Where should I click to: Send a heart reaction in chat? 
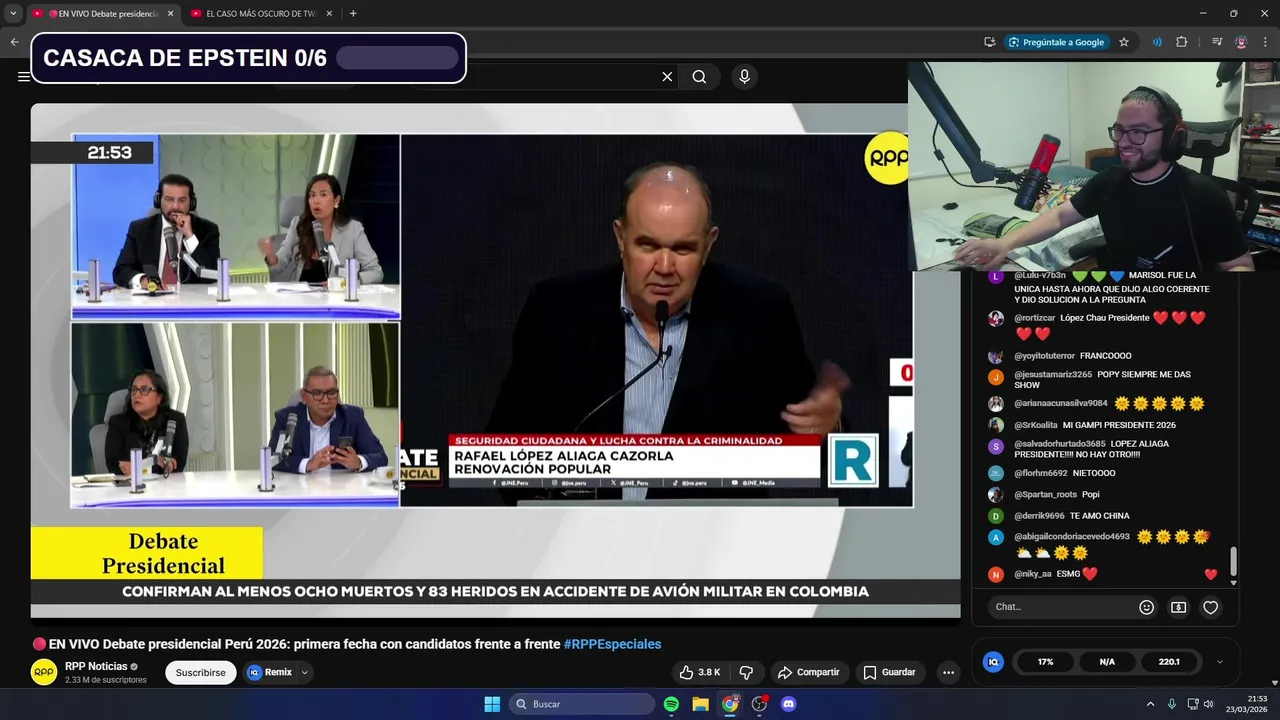[1210, 607]
